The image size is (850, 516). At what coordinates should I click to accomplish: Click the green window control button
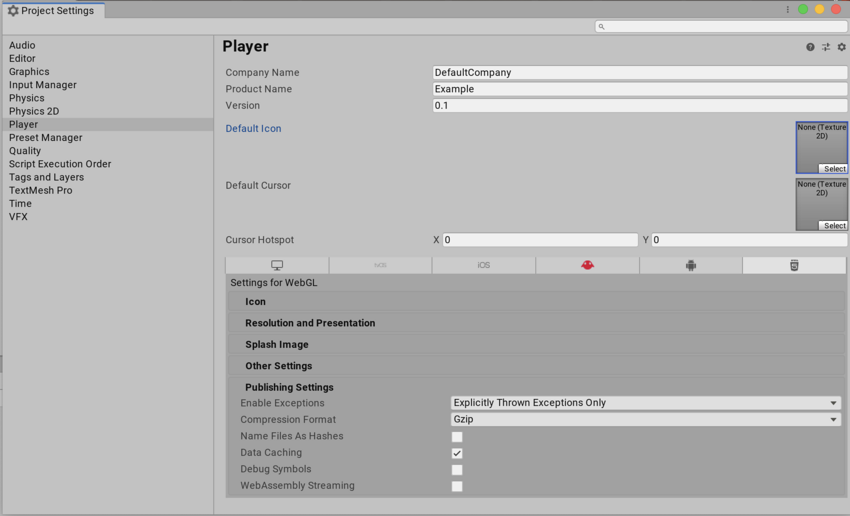coord(803,9)
